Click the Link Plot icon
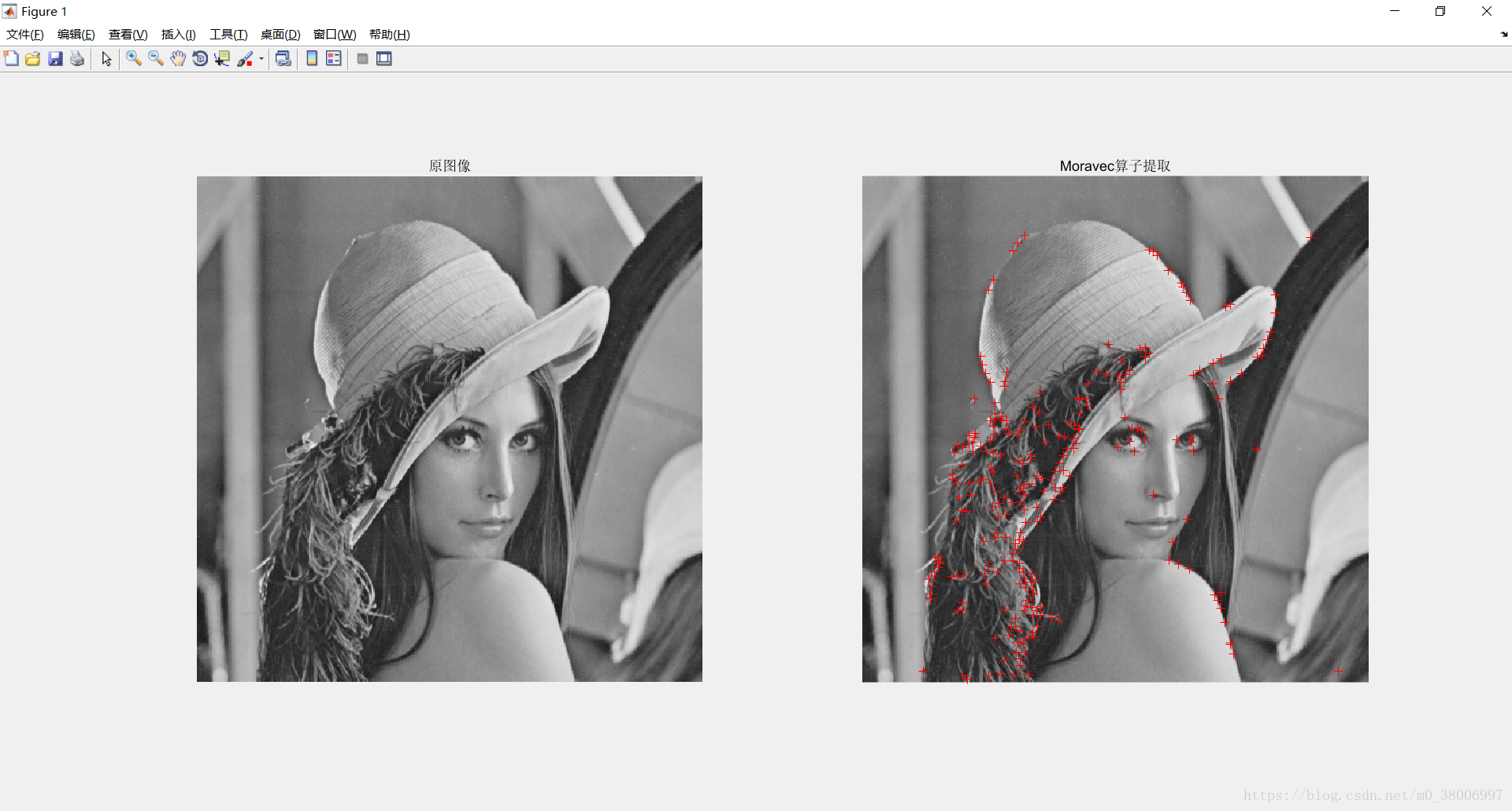This screenshot has width=1512, height=811. pos(283,59)
